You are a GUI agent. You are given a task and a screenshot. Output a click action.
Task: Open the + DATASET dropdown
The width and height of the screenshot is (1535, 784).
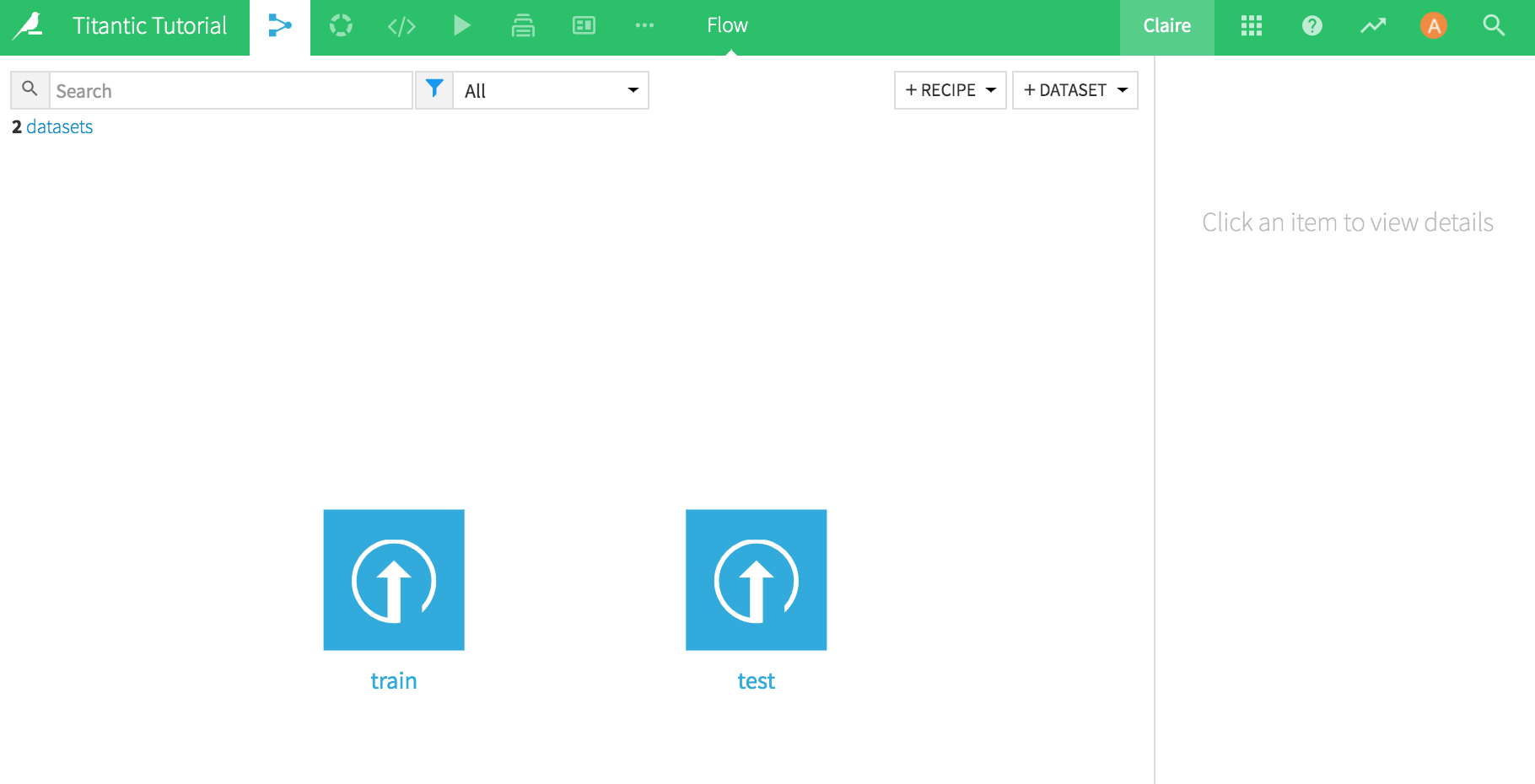point(1074,90)
